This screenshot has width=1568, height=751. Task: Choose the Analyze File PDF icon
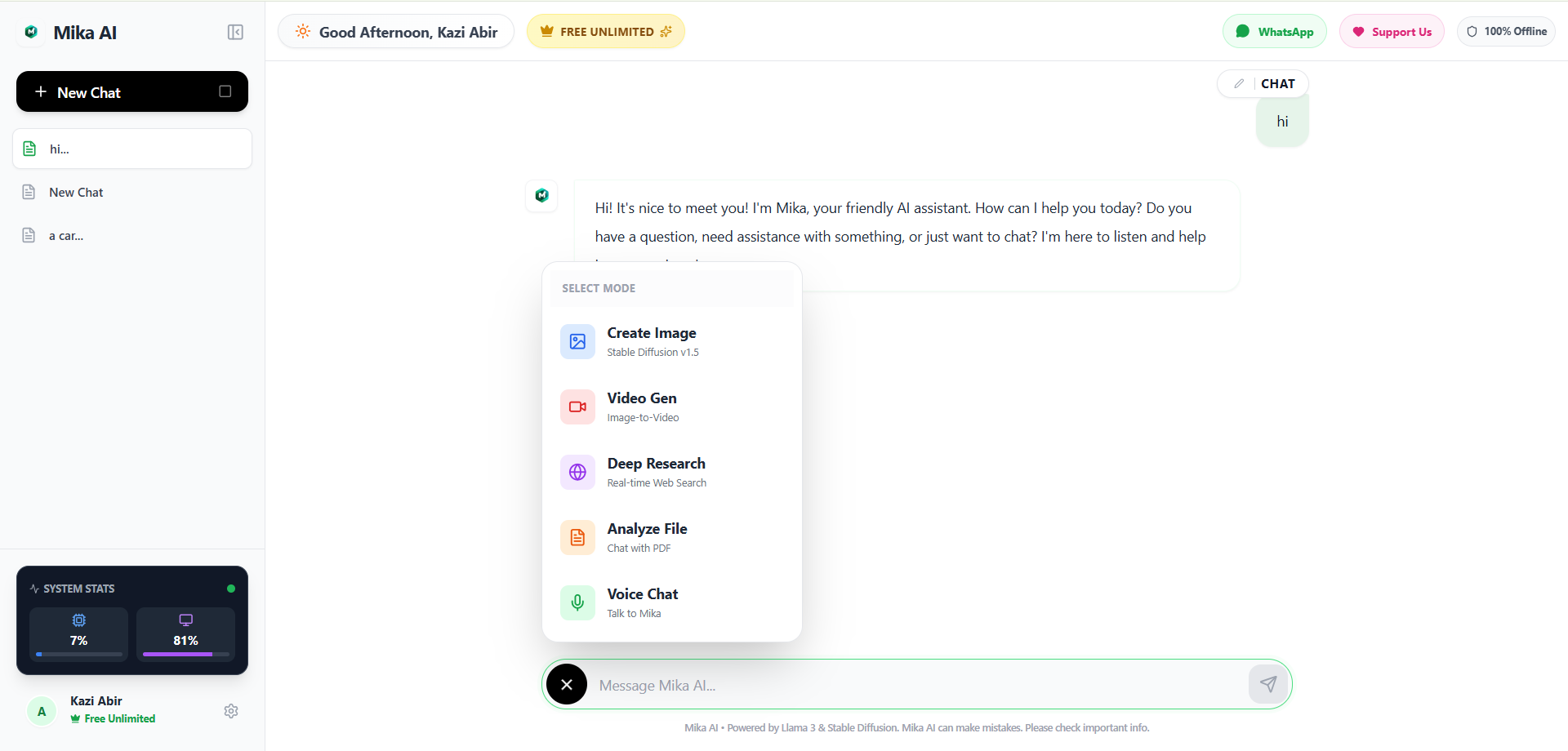point(577,537)
